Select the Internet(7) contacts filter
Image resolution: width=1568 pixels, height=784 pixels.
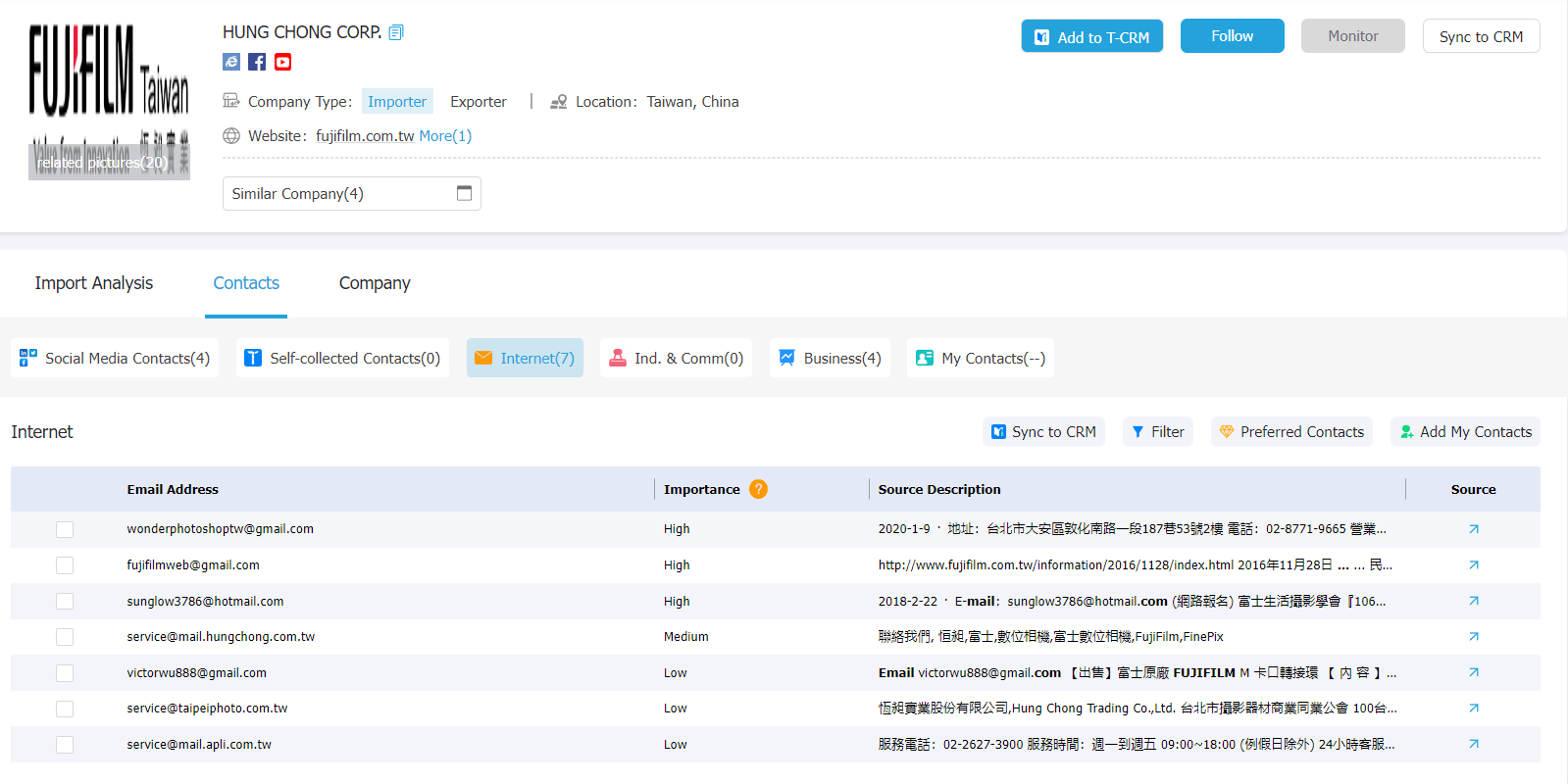525,358
